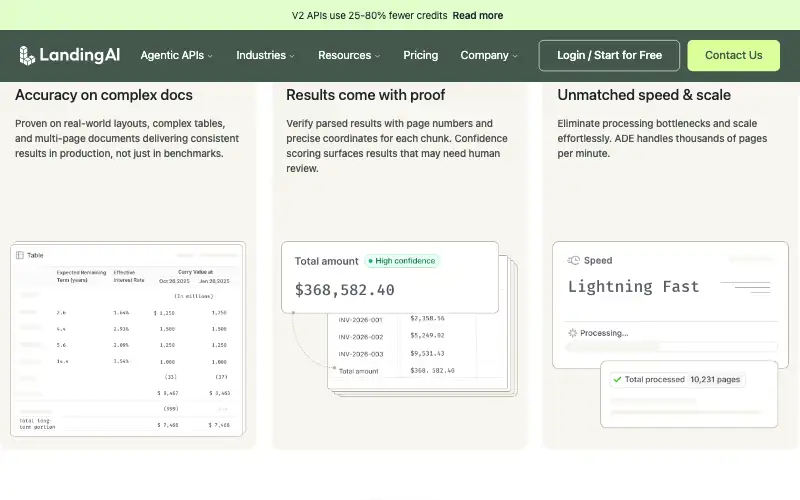
Task: Click the Unmatched speed & scale heading
Action: [644, 95]
